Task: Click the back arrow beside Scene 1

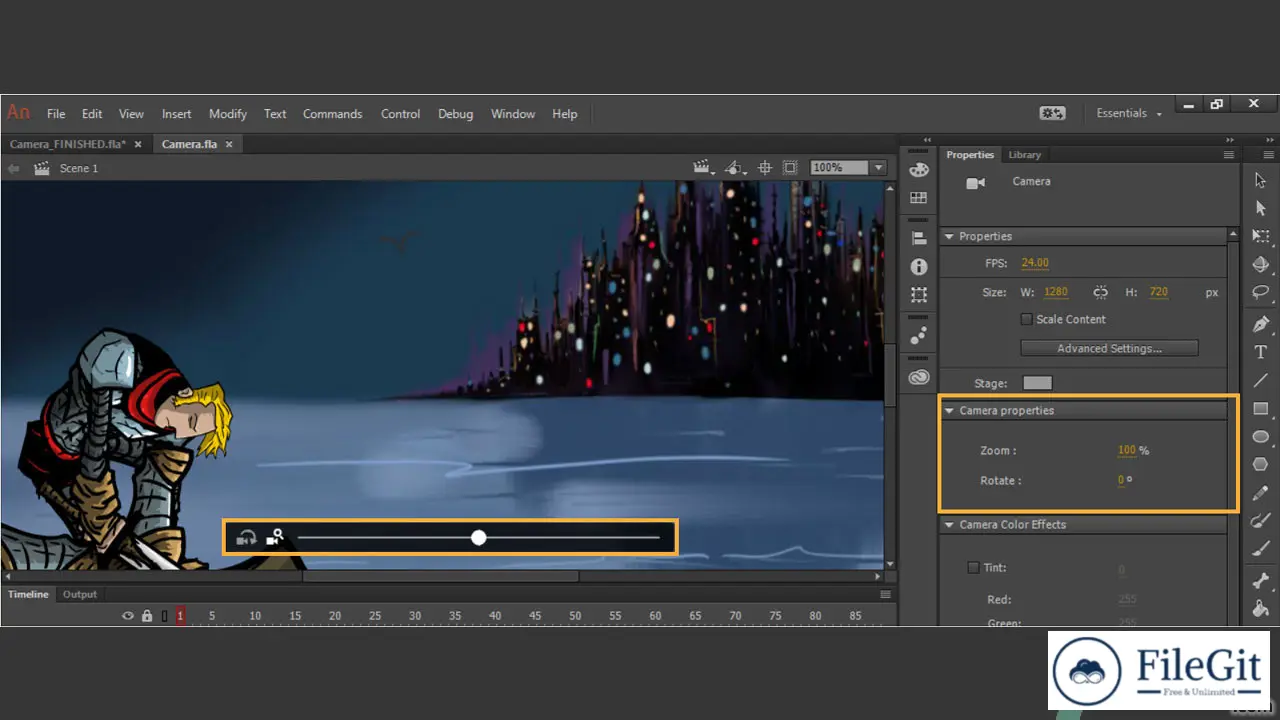Action: (x=14, y=168)
